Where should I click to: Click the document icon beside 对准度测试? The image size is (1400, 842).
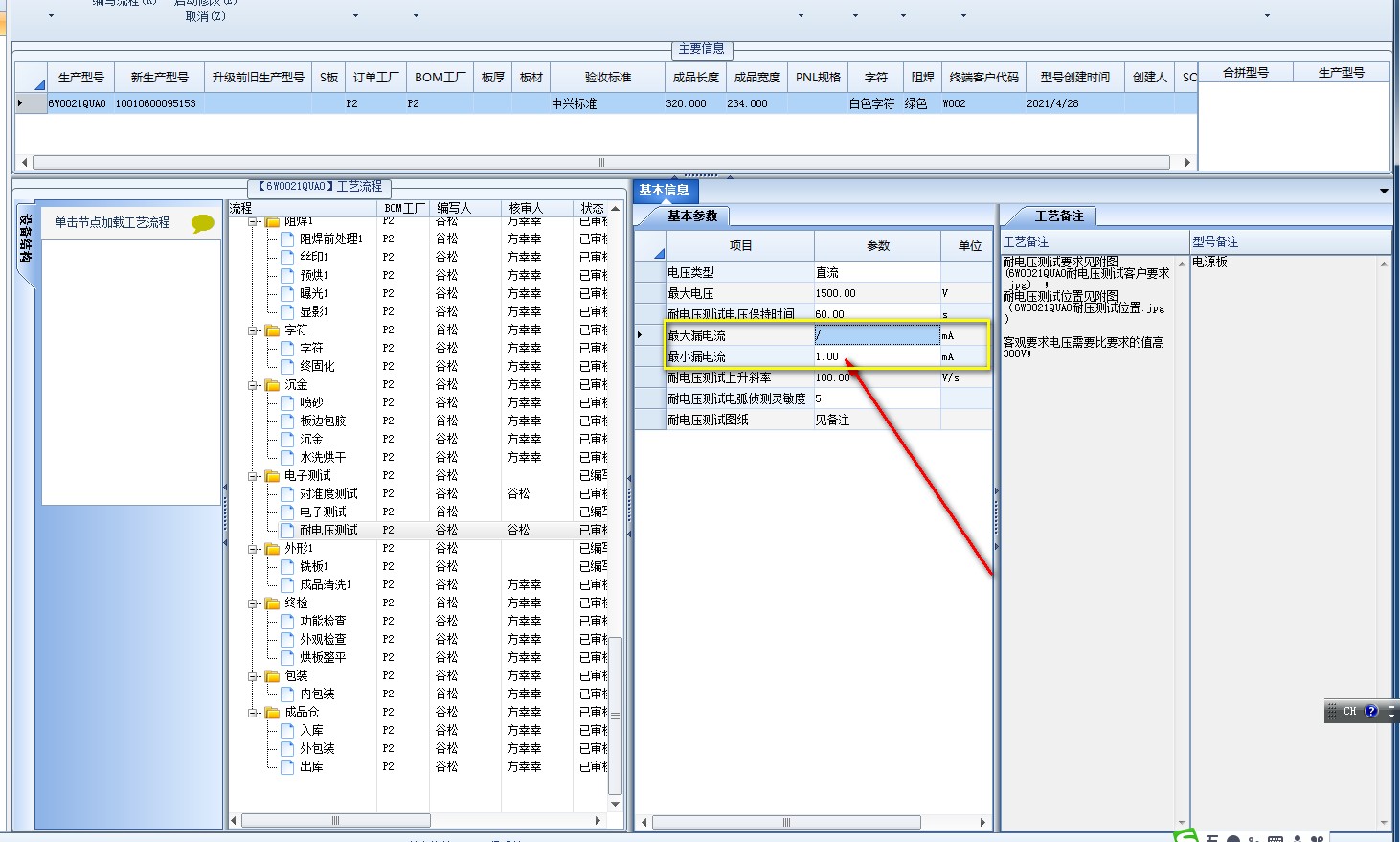click(x=287, y=493)
